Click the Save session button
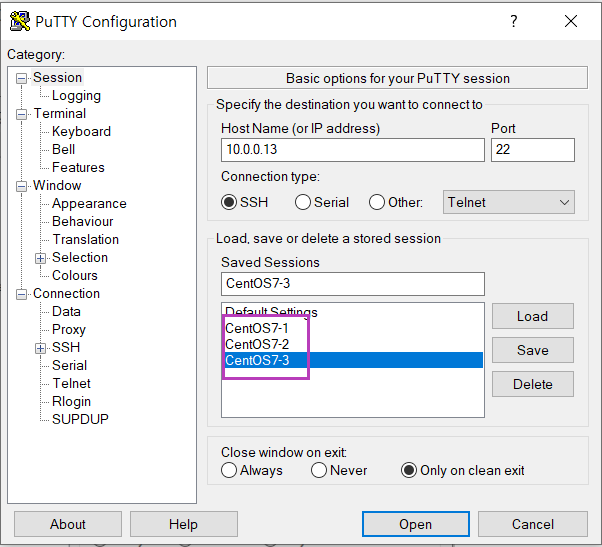The height and width of the screenshot is (547, 602). pyautogui.click(x=533, y=350)
